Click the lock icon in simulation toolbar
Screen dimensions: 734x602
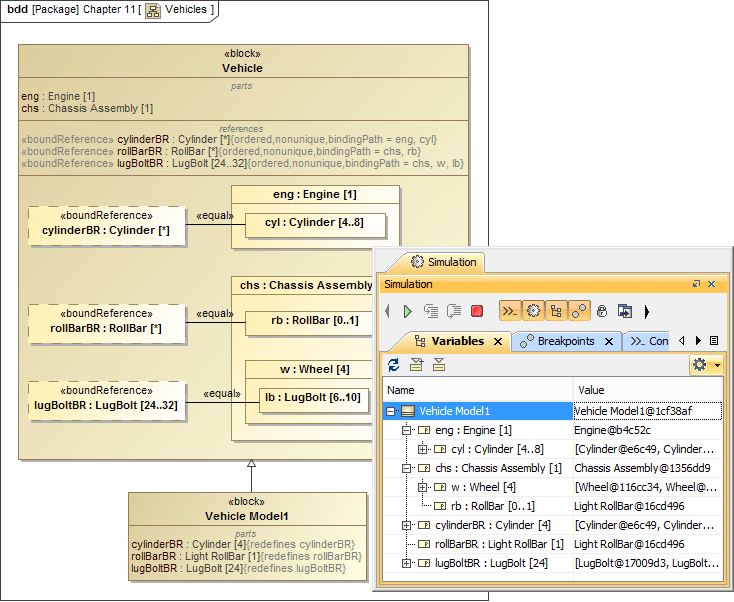602,312
